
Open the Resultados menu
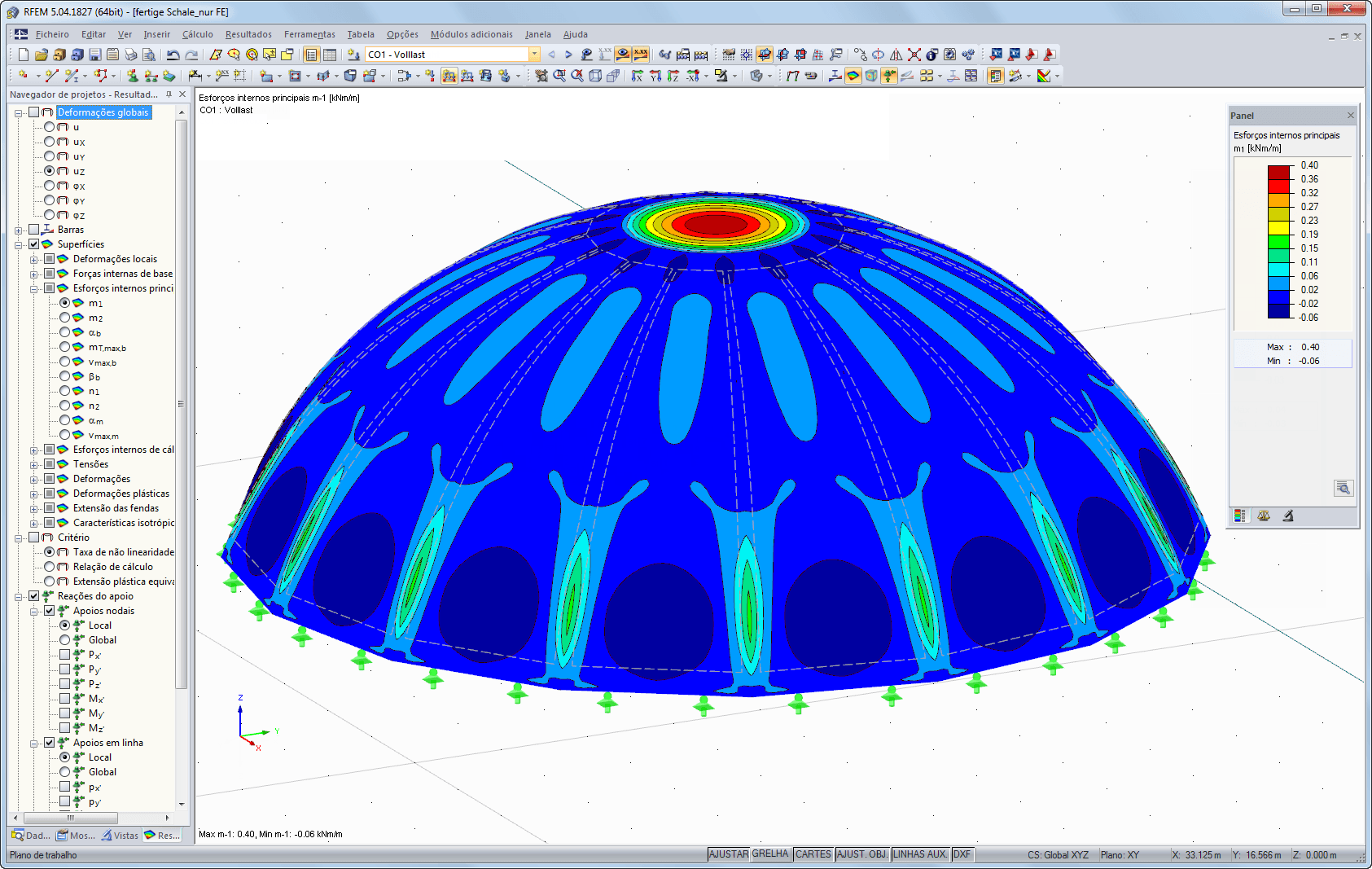coord(248,34)
